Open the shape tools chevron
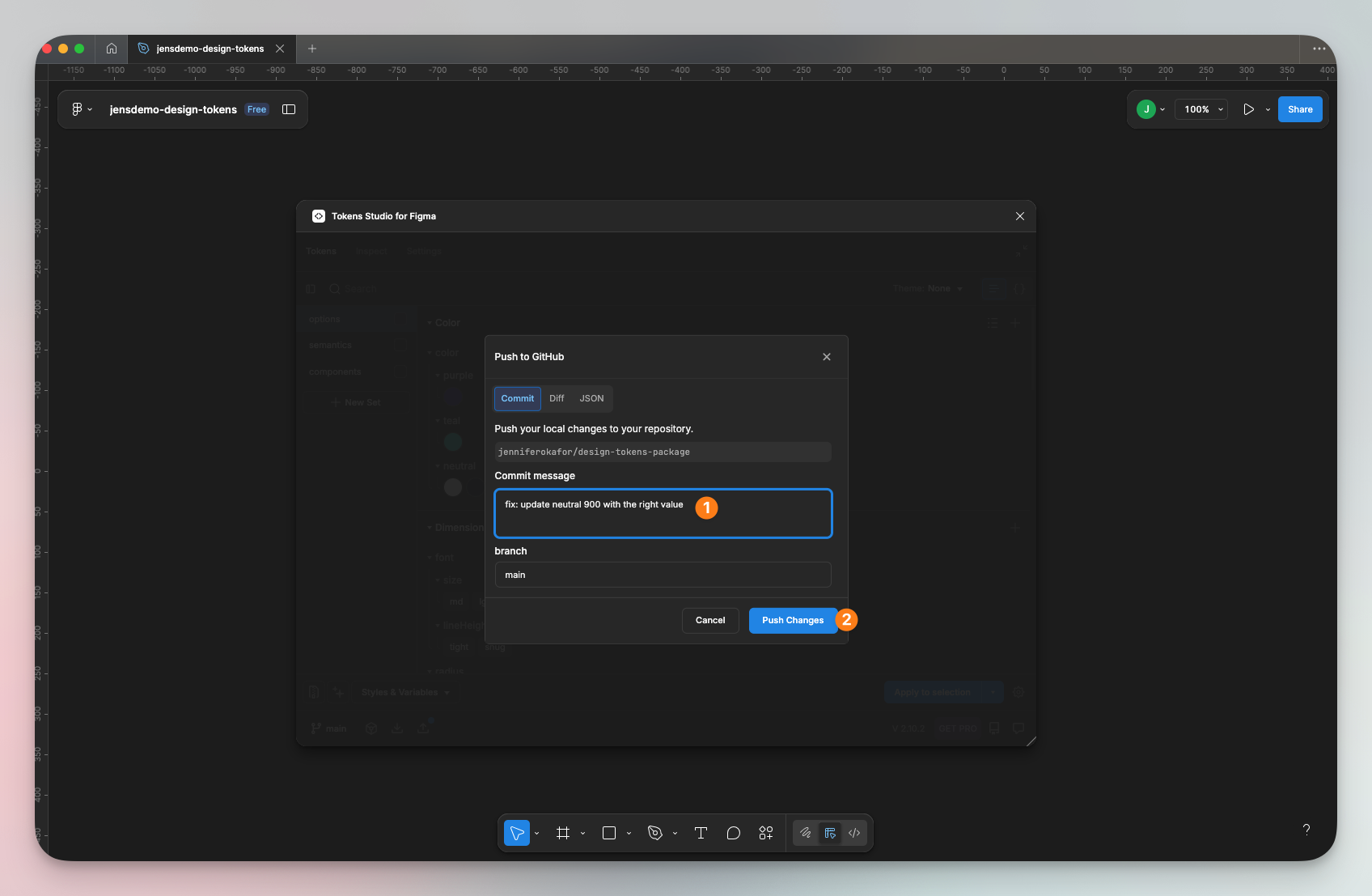The height and width of the screenshot is (896, 1372). pyautogui.click(x=629, y=833)
